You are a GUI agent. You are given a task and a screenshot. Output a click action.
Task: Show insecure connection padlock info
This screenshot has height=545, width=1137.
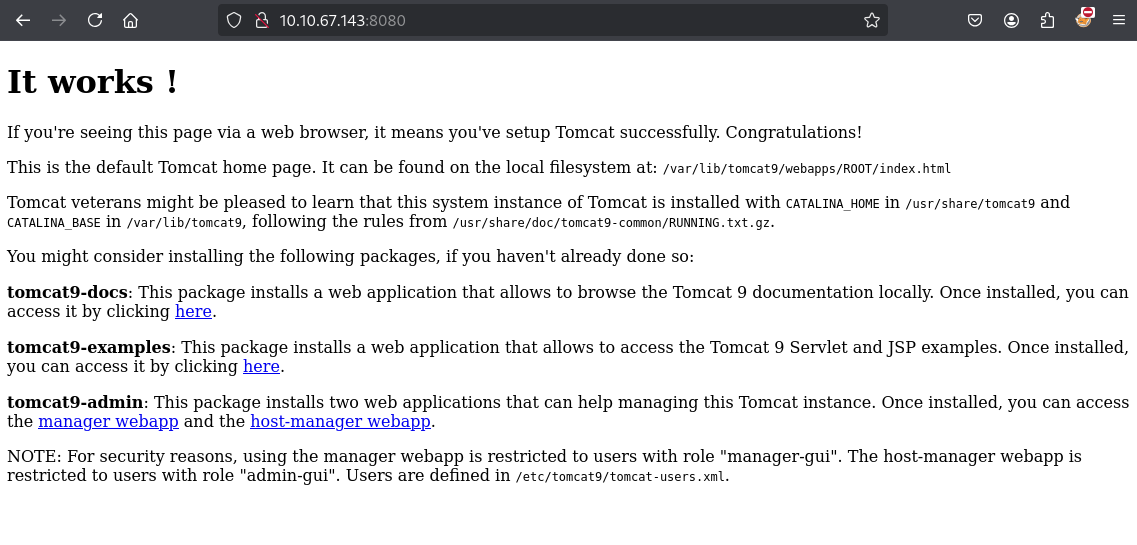(x=262, y=20)
